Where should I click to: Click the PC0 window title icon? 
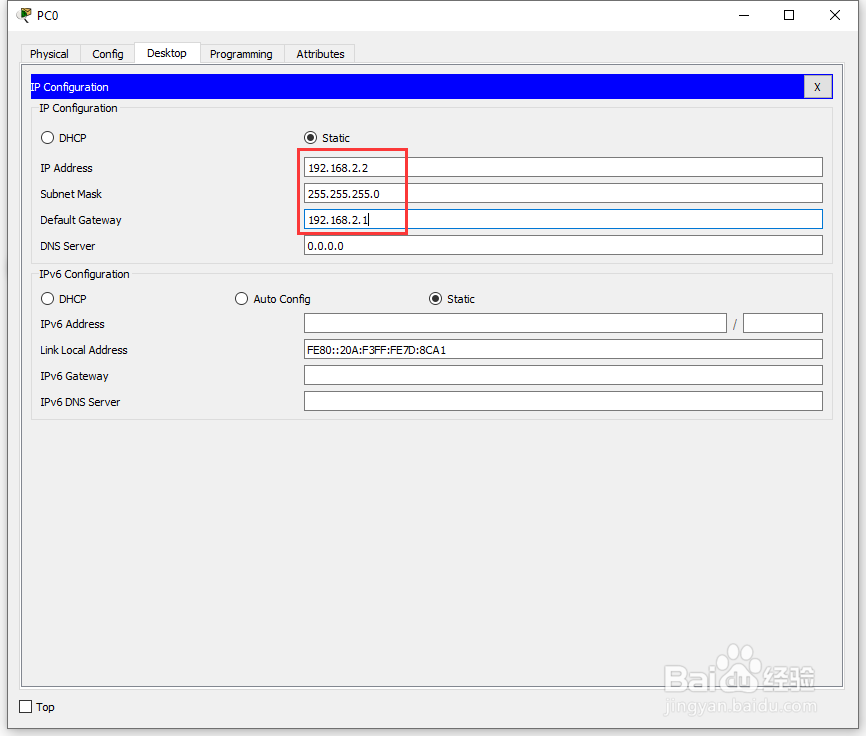pyautogui.click(x=24, y=15)
